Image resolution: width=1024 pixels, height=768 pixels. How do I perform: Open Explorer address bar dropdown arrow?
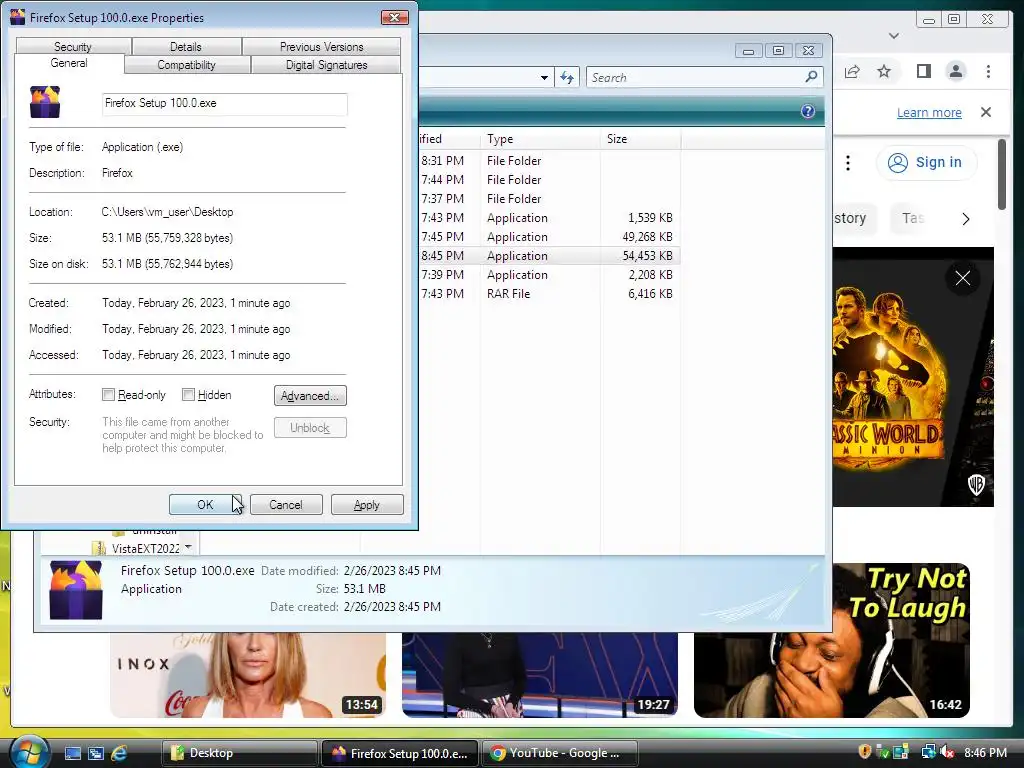click(544, 78)
